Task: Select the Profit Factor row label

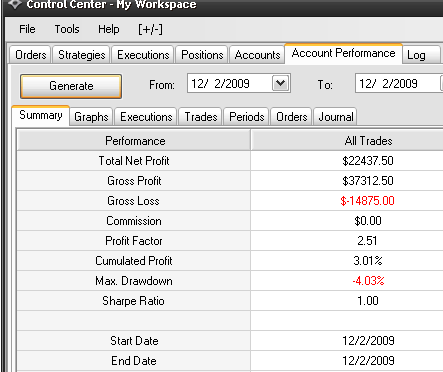Action: pyautogui.click(x=134, y=241)
